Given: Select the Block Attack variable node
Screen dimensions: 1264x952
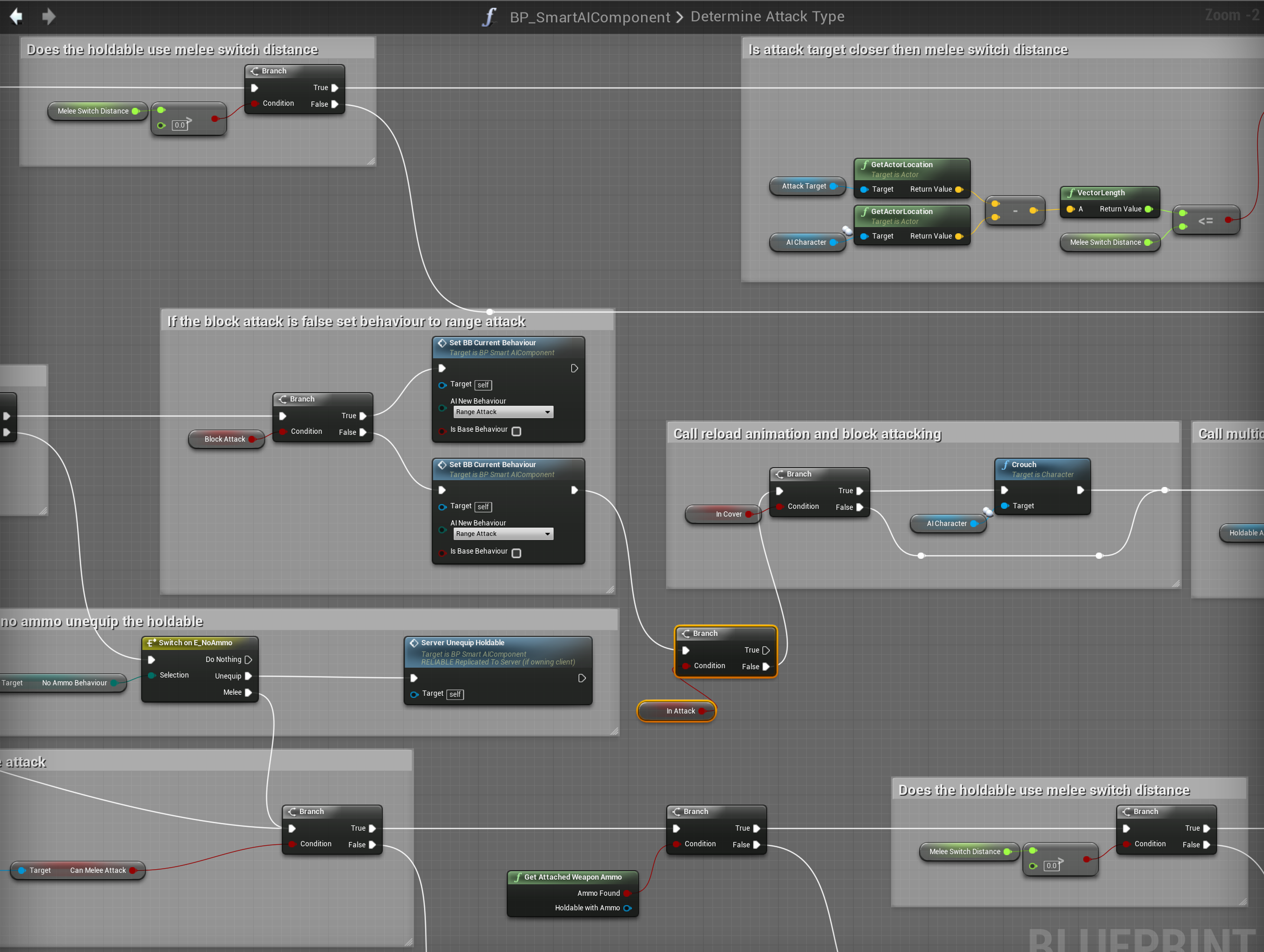Looking at the screenshot, I should (x=224, y=439).
